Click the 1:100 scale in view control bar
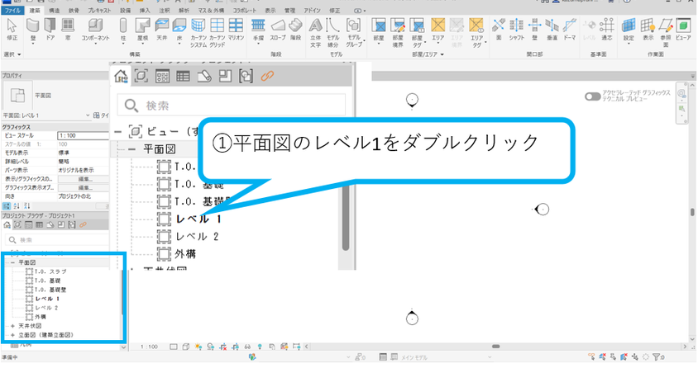Viewport: 698px width, 365px height. point(149,346)
